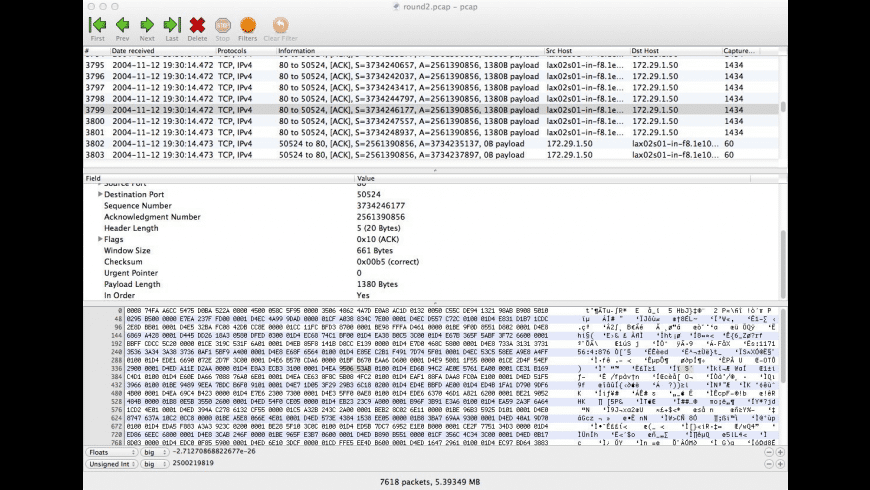The image size is (870, 490).
Task: Select packet row 3800
Action: tap(431, 121)
